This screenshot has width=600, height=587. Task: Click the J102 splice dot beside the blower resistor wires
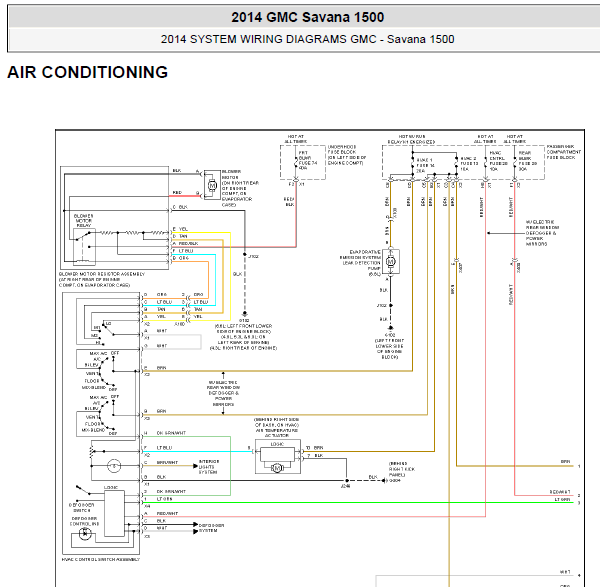245,254
